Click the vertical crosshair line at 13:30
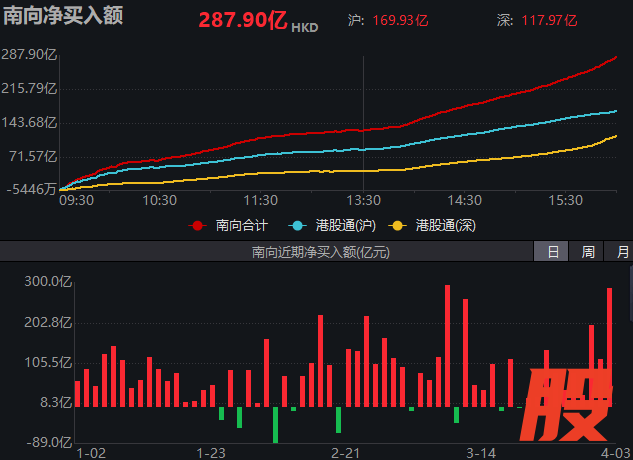This screenshot has width=633, height=460. (362, 120)
